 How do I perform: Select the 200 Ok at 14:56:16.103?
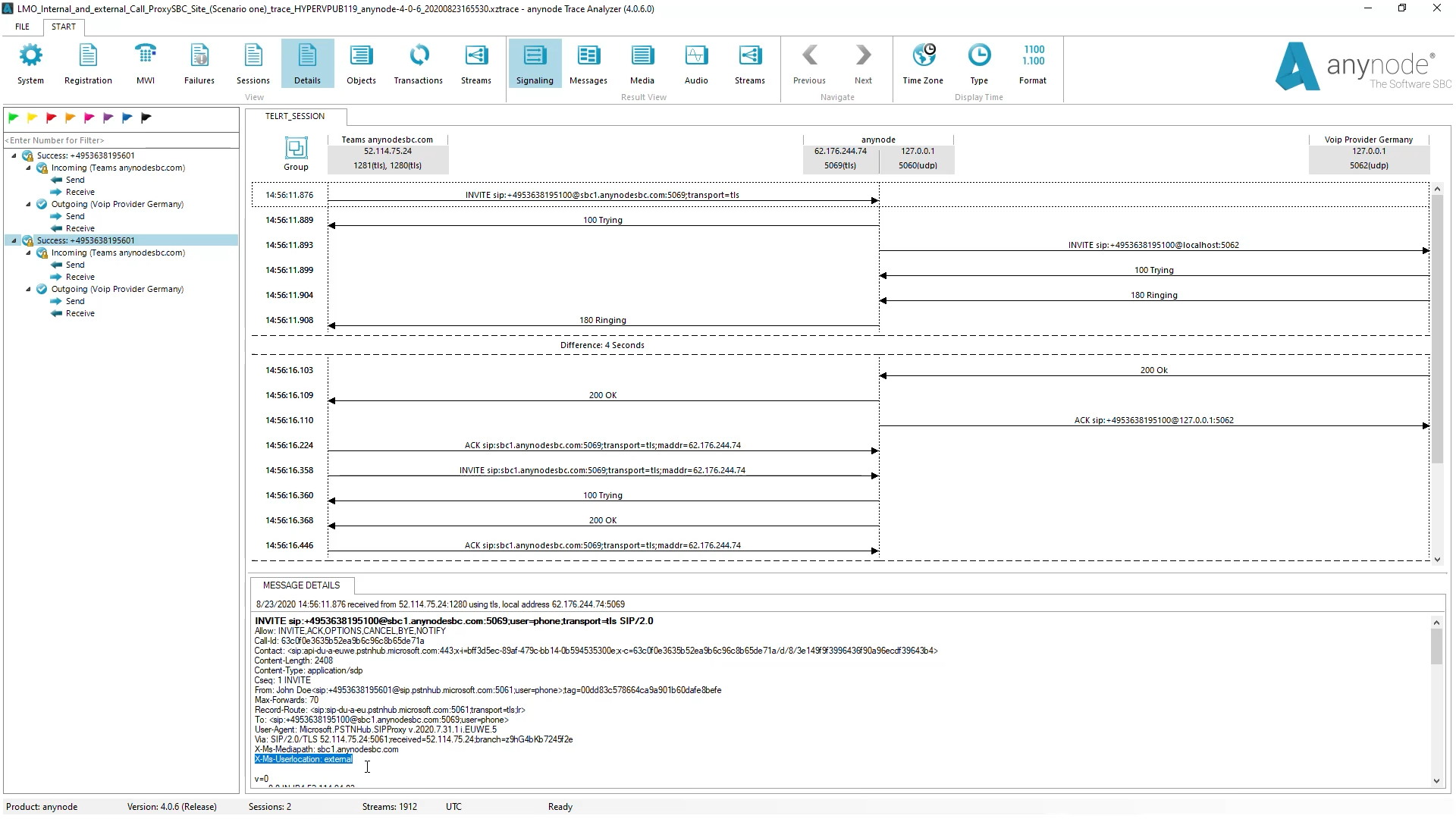[x=1153, y=370]
